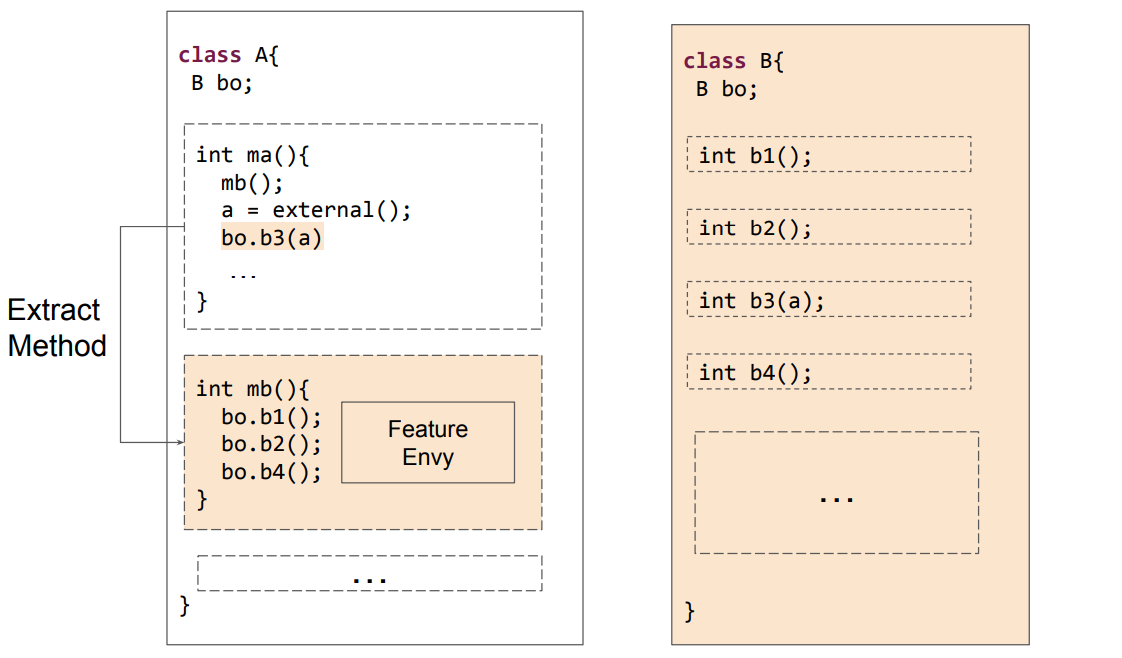This screenshot has height=658, width=1122.
Task: Click the 'class B{' declaration text
Action: click(733, 61)
